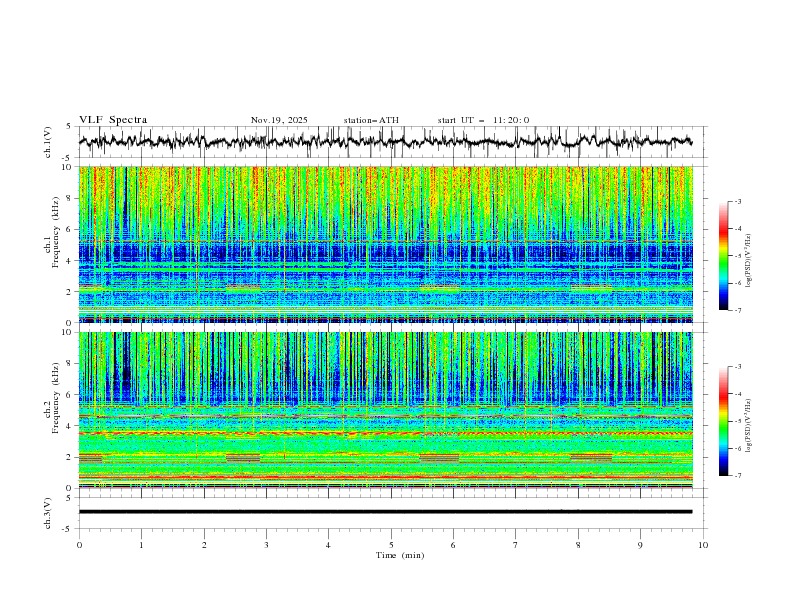Click the "0" tick on the time axis
This screenshot has height=612, width=792.
(79, 545)
